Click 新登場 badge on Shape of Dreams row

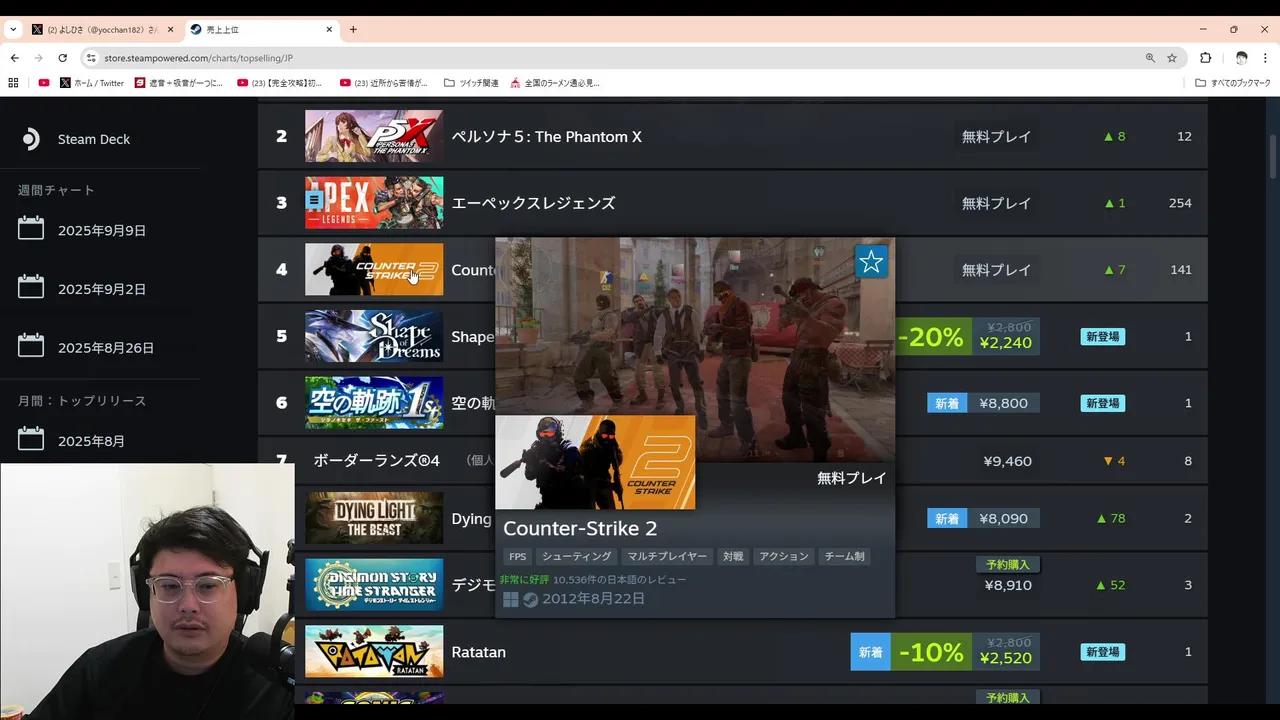click(x=1102, y=337)
